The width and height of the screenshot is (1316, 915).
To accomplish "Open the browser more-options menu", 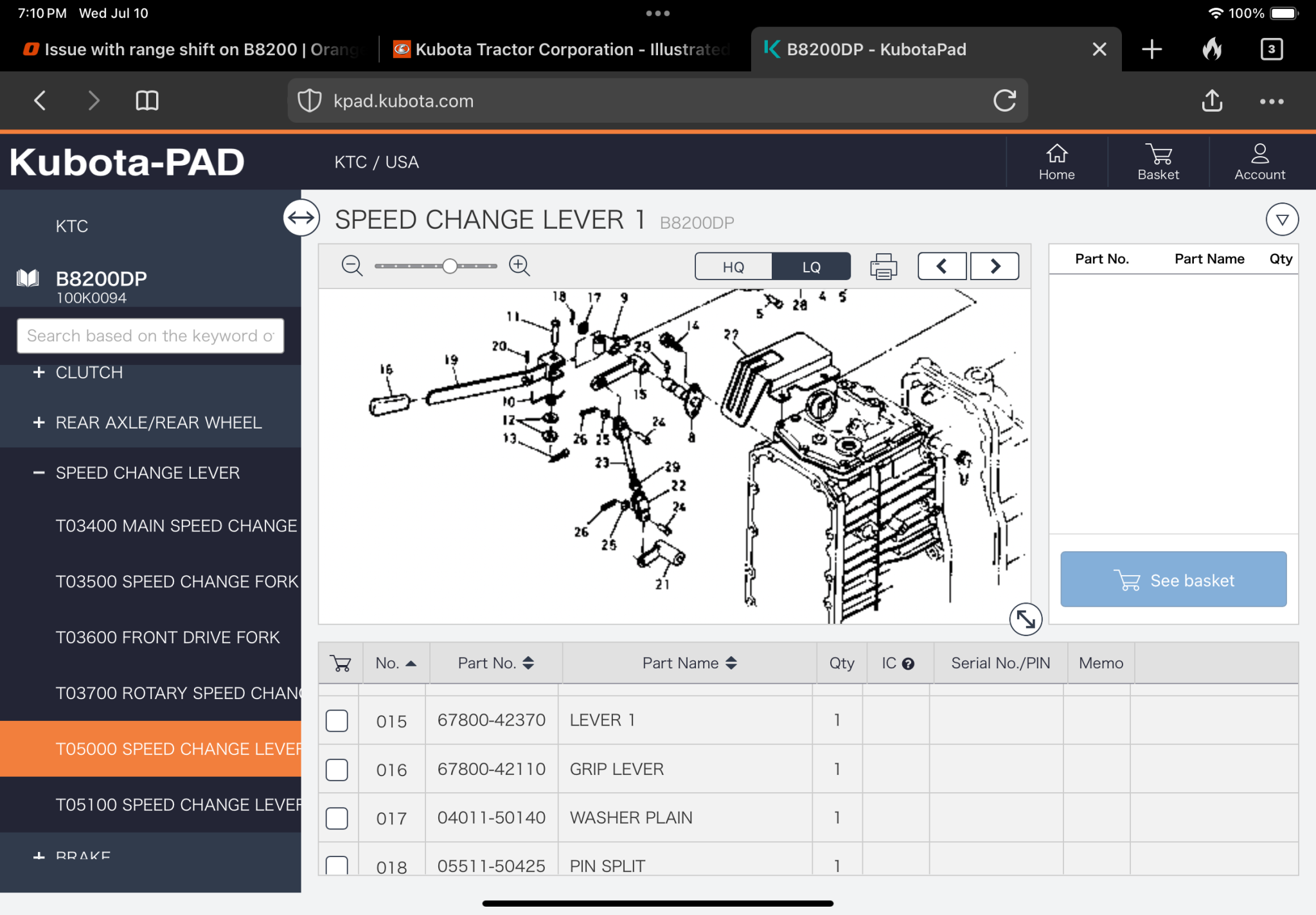I will pyautogui.click(x=1272, y=102).
